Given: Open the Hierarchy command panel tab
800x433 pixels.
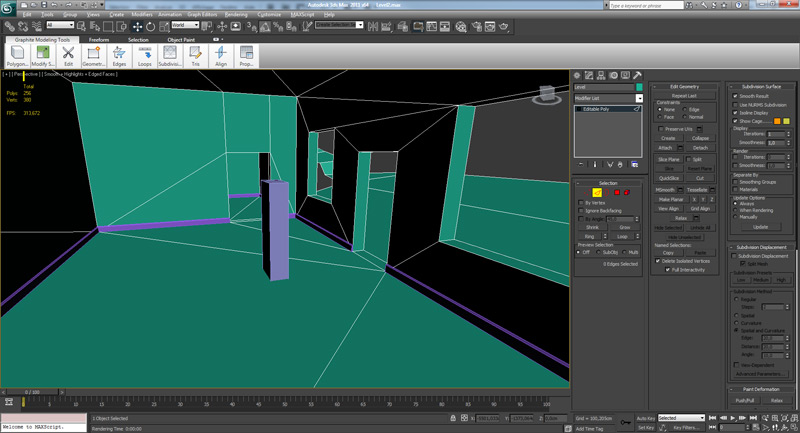Looking at the screenshot, I should click(602, 75).
